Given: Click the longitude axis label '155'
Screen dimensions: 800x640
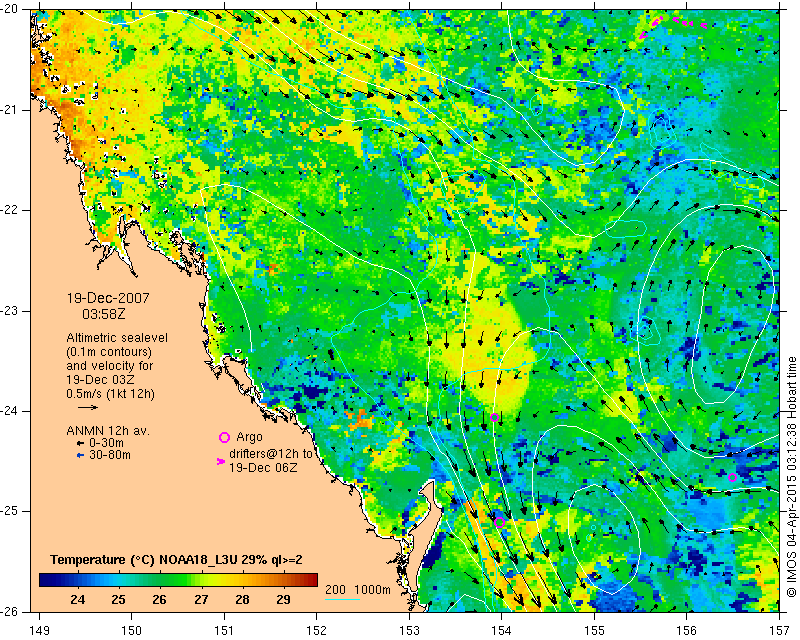Looking at the screenshot, I should tap(595, 631).
